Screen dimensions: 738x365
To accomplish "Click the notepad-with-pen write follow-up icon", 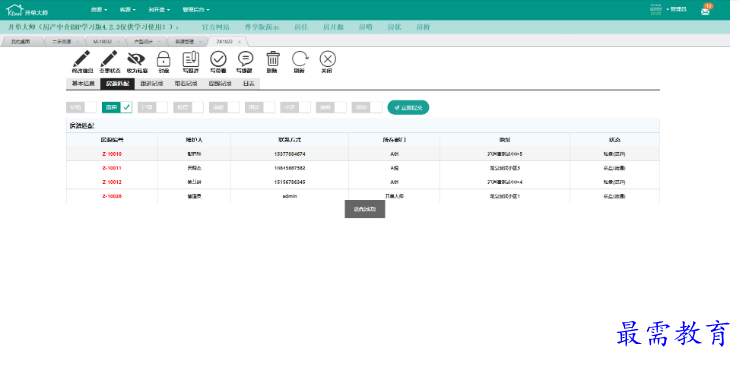I will pos(191,59).
